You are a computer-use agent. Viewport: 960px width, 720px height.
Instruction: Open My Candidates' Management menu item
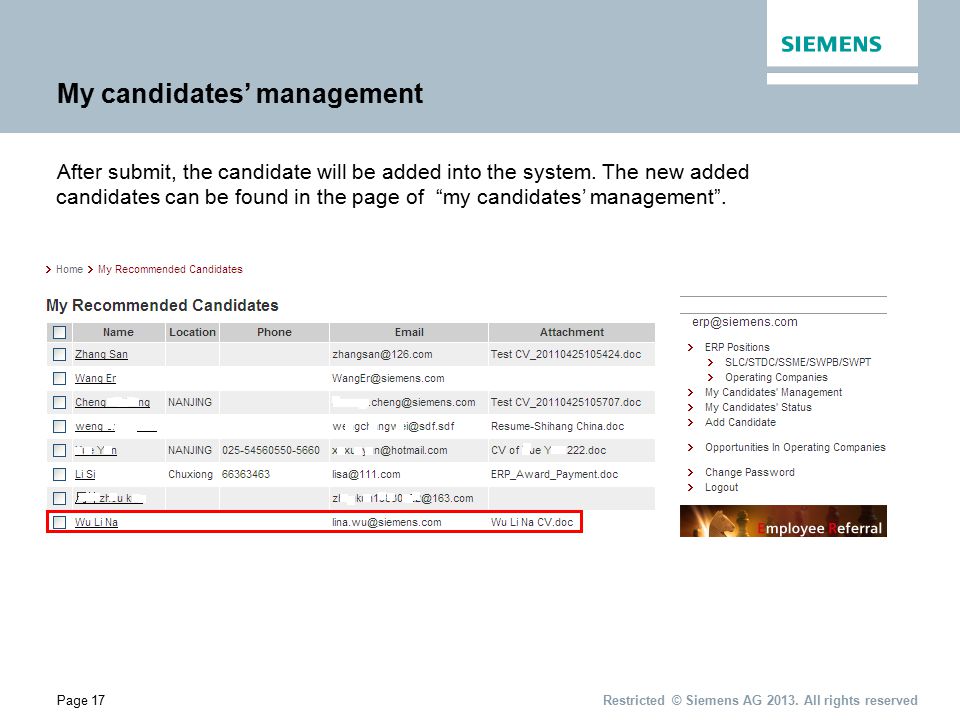773,392
